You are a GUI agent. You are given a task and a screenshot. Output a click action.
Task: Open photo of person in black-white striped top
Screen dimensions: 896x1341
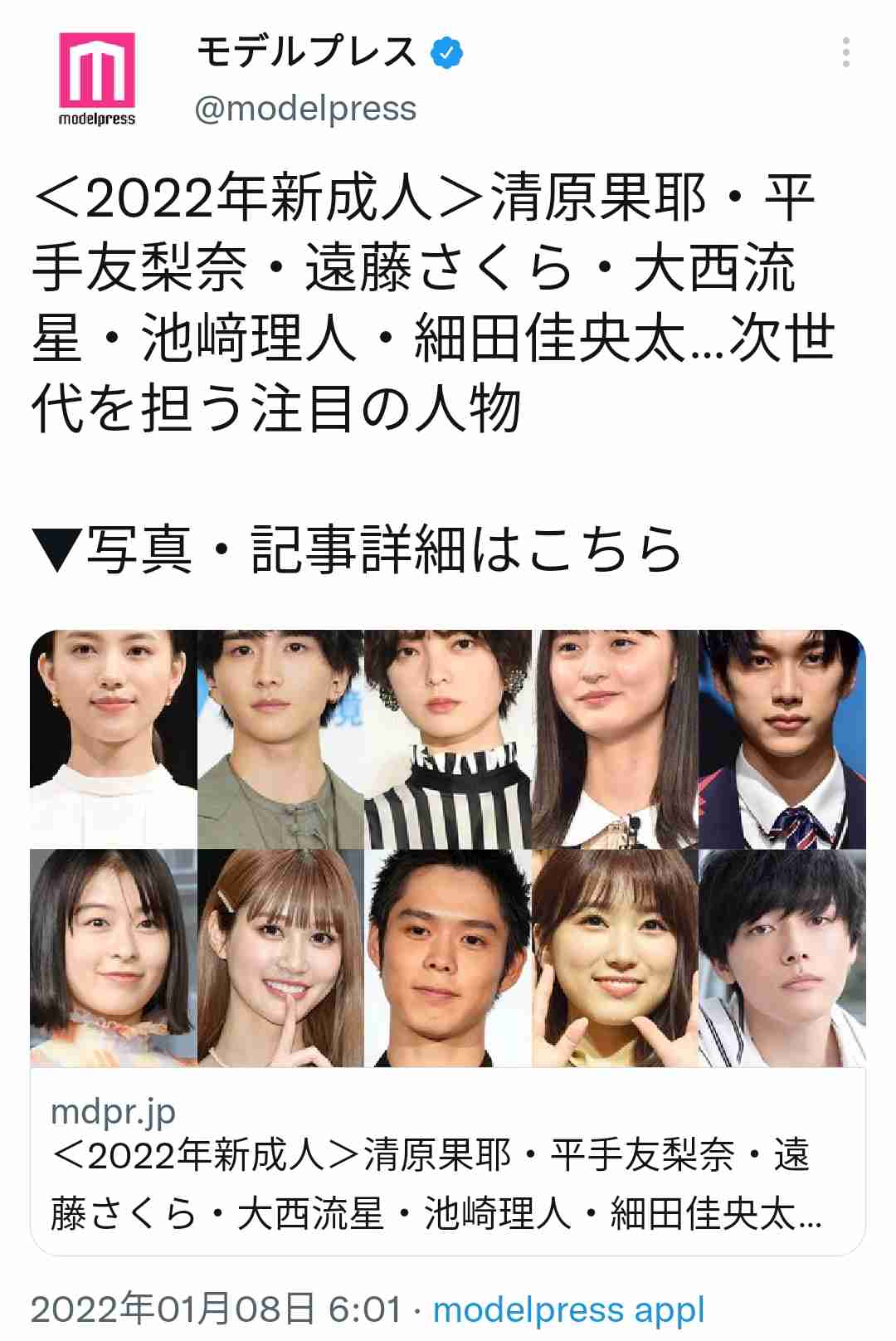448,739
